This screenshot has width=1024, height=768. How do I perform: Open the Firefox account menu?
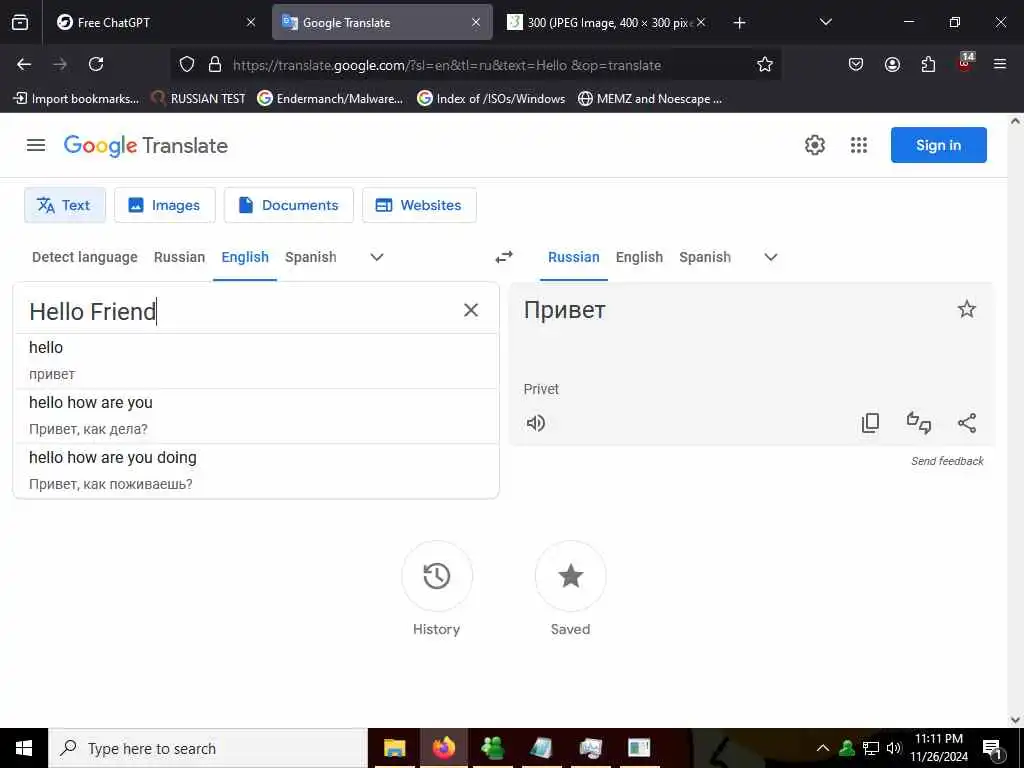892,64
